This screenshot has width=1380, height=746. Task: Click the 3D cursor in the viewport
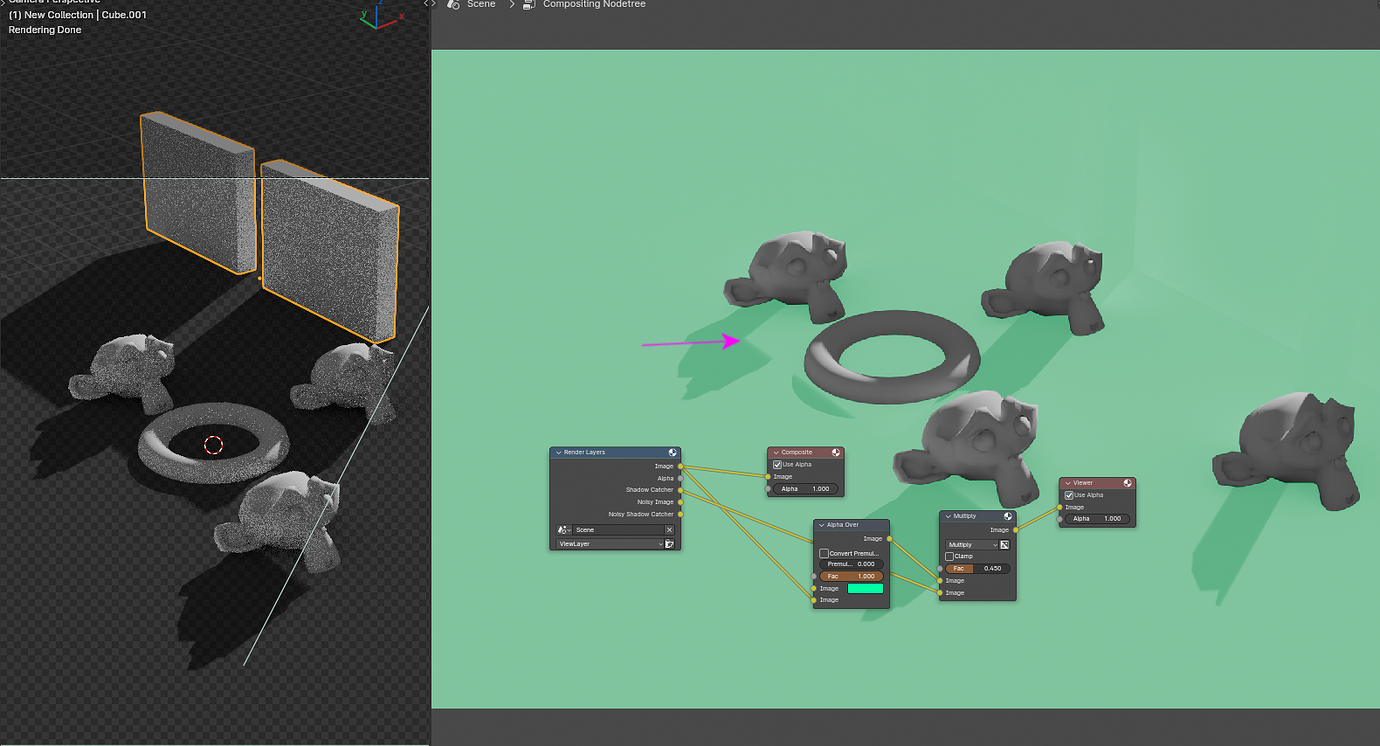click(213, 445)
